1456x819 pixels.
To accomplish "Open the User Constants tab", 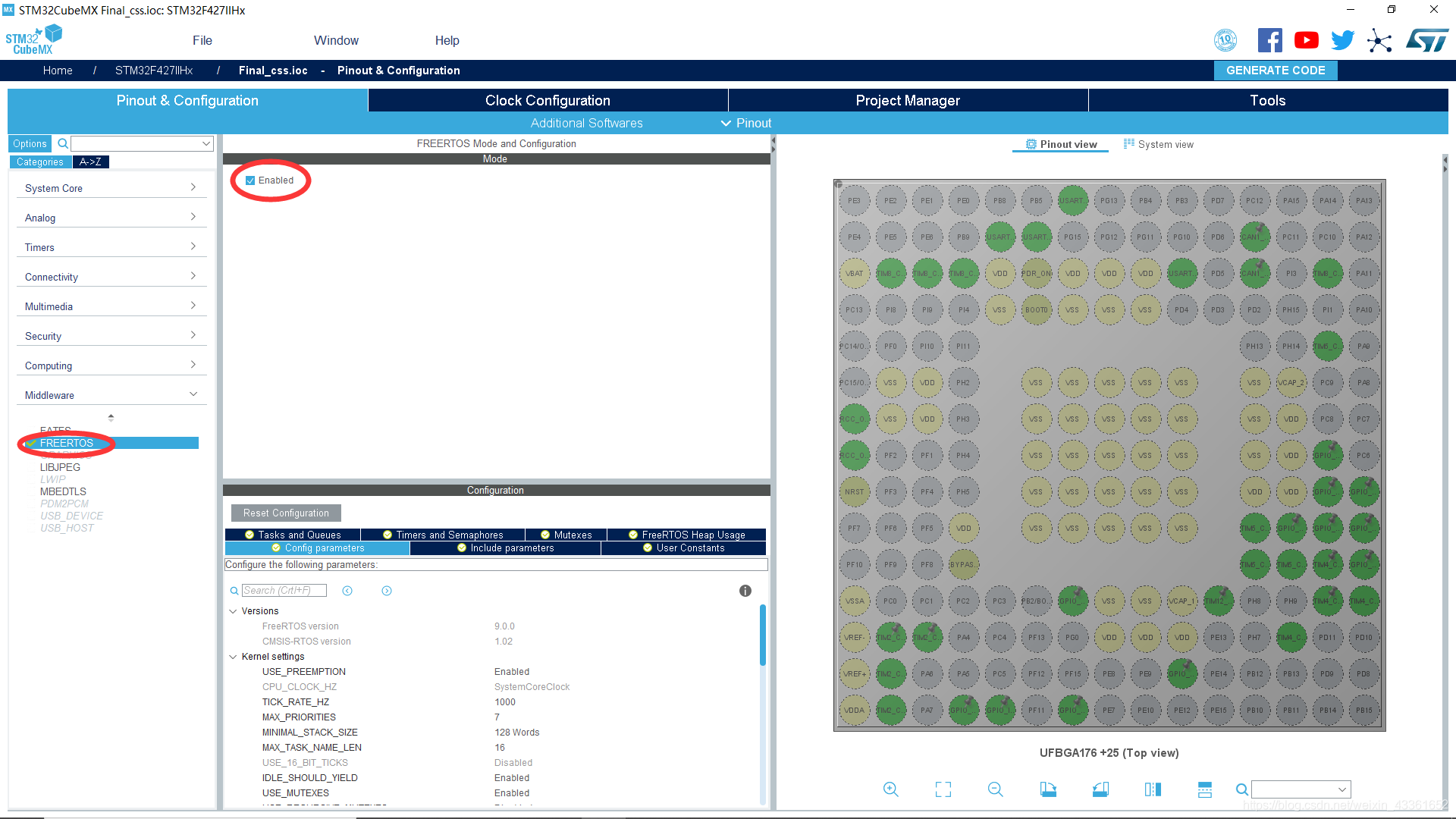I will [683, 548].
